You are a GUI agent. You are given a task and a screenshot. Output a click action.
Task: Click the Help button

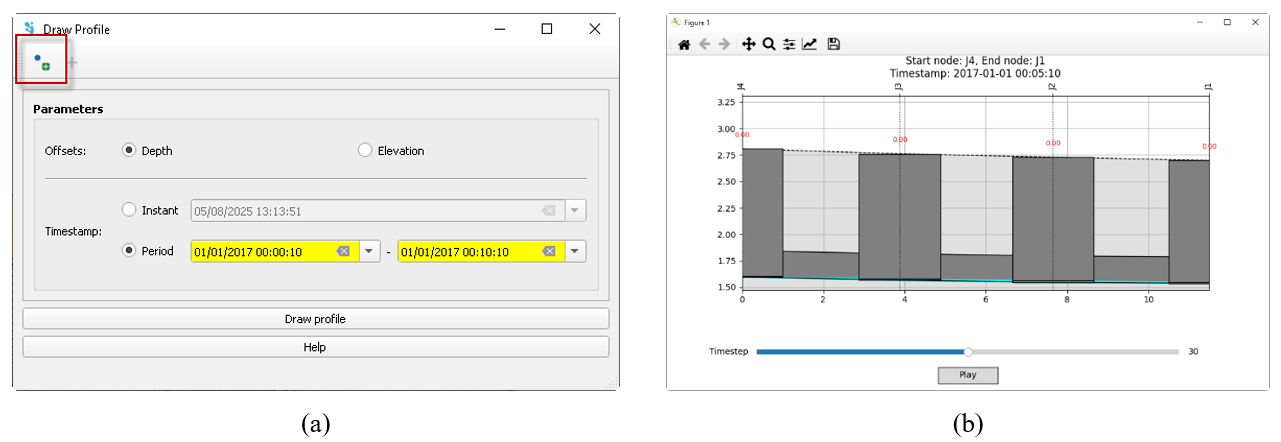click(315, 347)
